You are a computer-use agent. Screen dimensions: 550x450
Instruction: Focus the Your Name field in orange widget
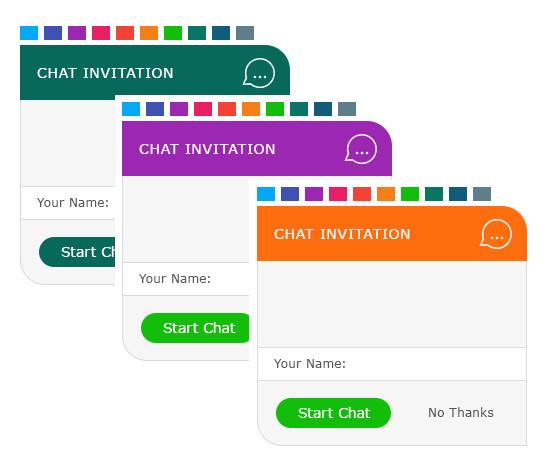click(x=392, y=364)
